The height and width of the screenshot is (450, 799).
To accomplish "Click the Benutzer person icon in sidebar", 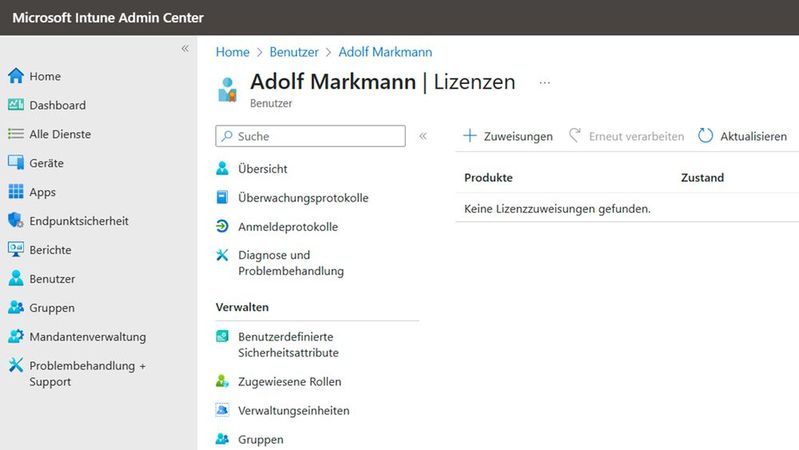I will [x=16, y=278].
